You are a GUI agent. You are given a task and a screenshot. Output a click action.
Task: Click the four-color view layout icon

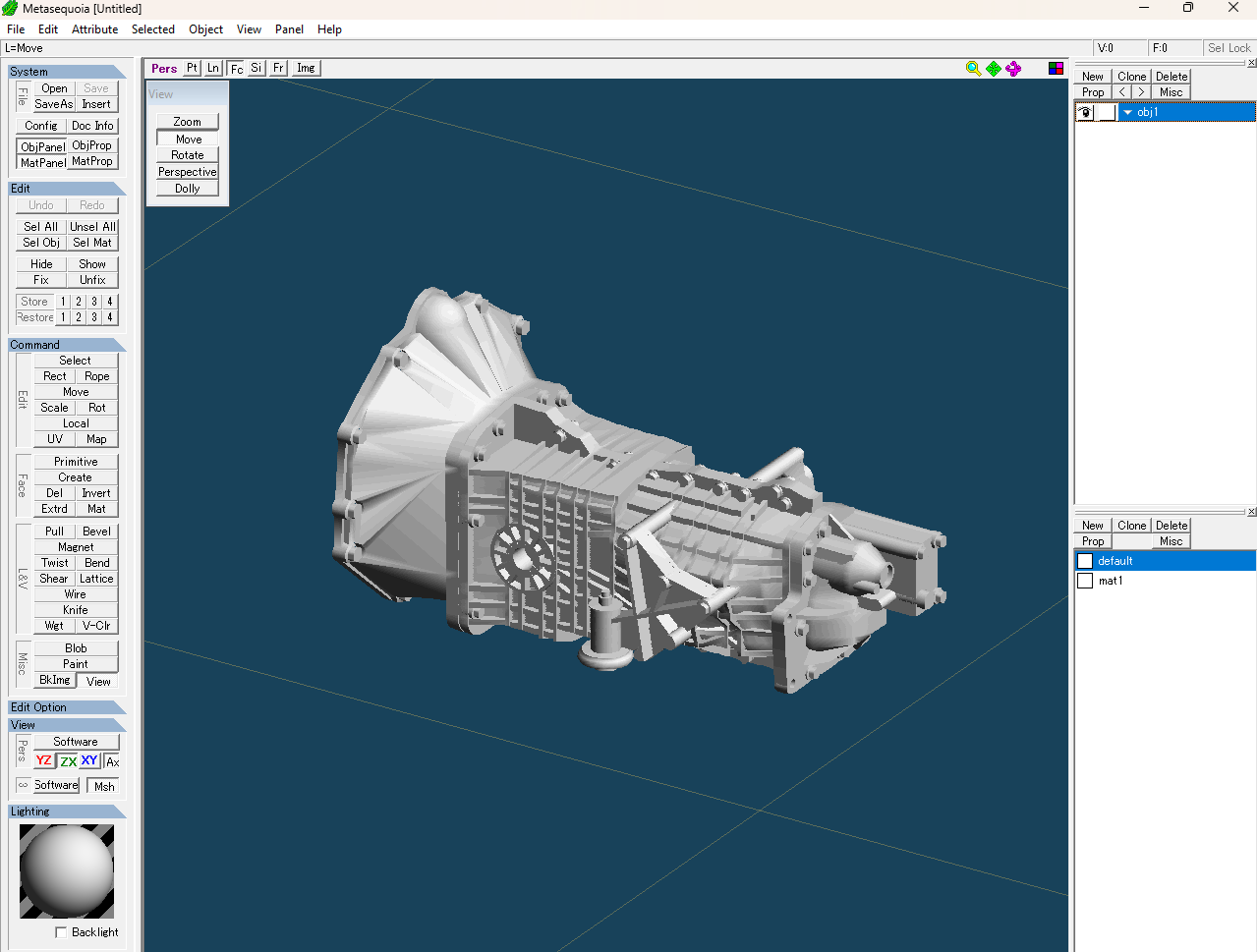pyautogui.click(x=1056, y=68)
